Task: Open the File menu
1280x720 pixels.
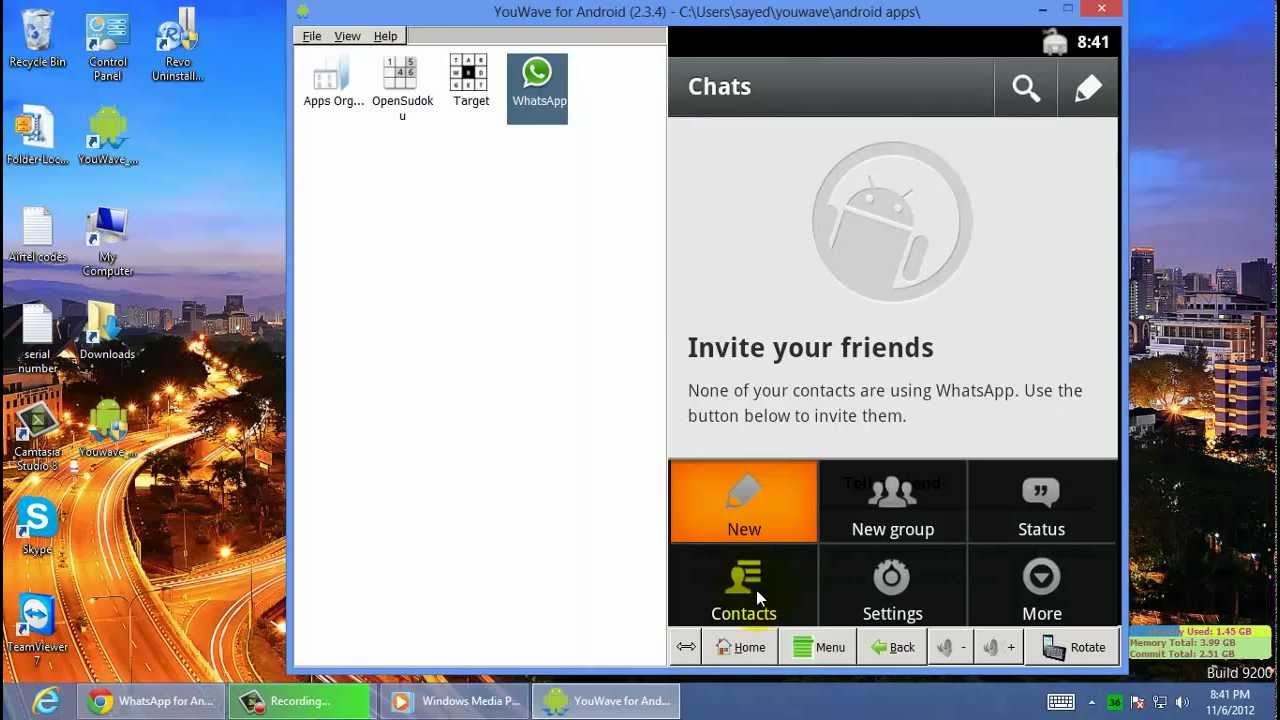Action: pos(312,36)
